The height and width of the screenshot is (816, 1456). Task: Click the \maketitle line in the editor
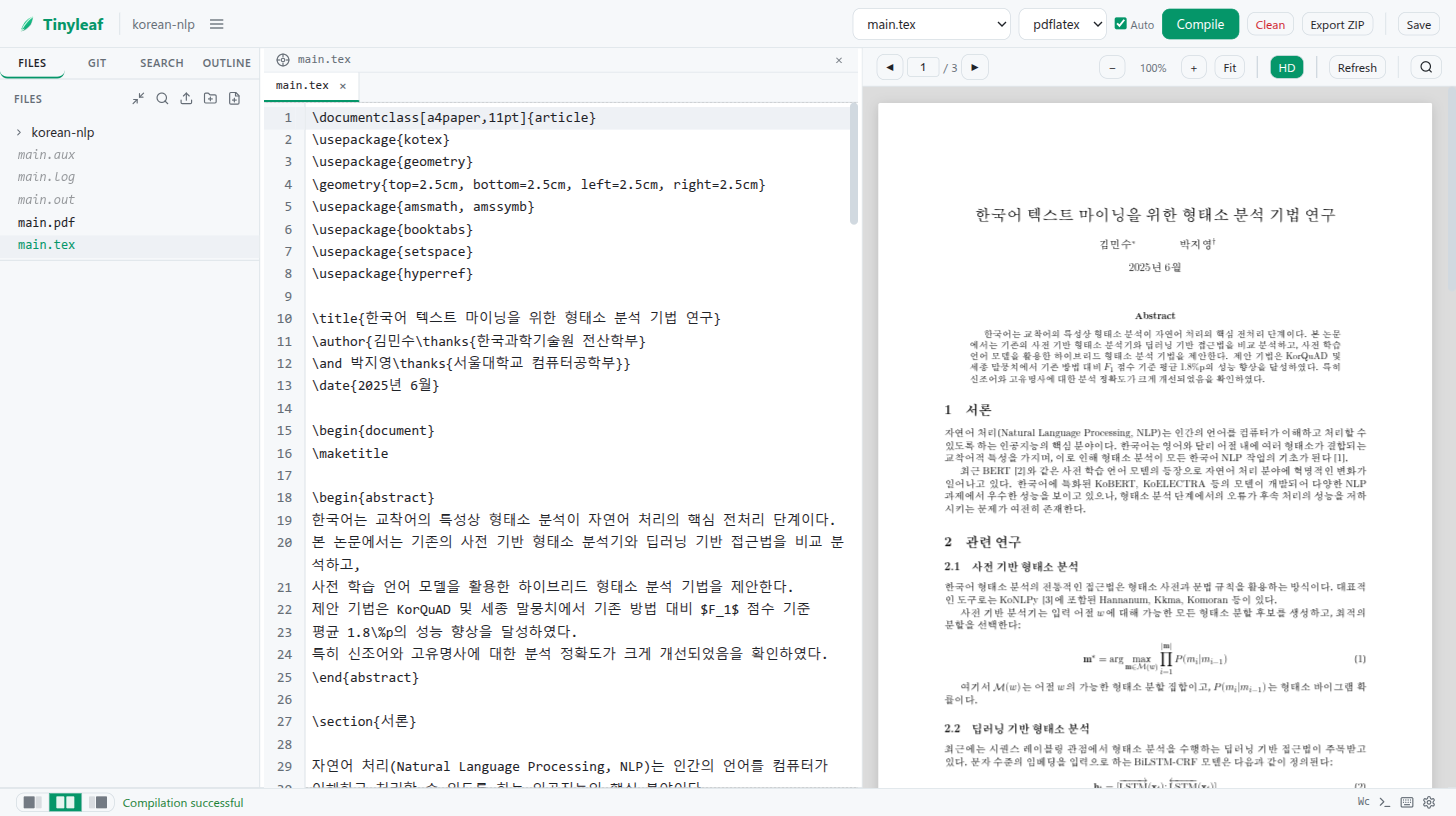click(x=350, y=453)
